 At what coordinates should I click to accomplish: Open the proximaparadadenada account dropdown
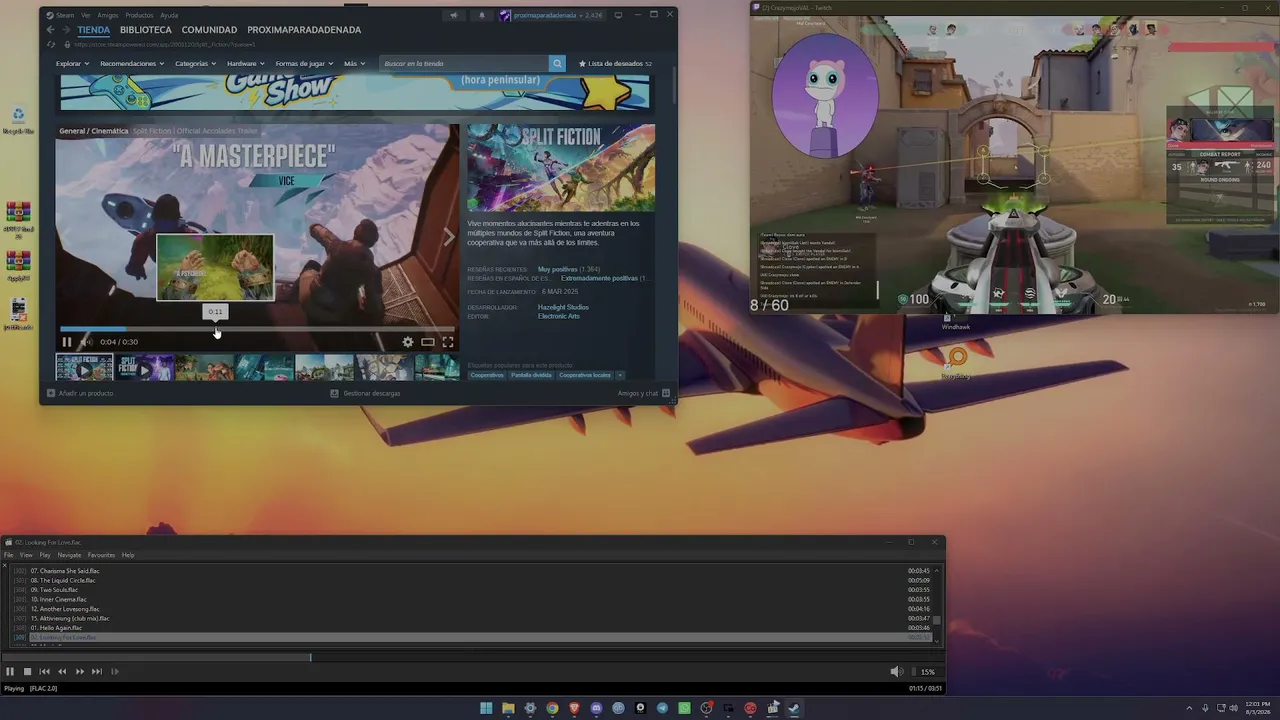551,15
